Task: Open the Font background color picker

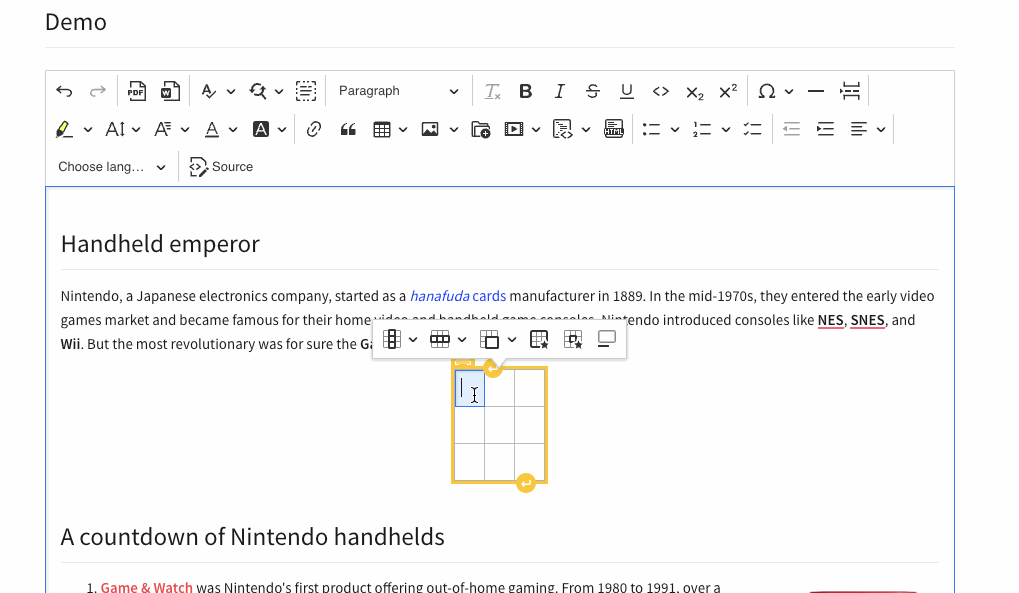Action: coord(270,129)
